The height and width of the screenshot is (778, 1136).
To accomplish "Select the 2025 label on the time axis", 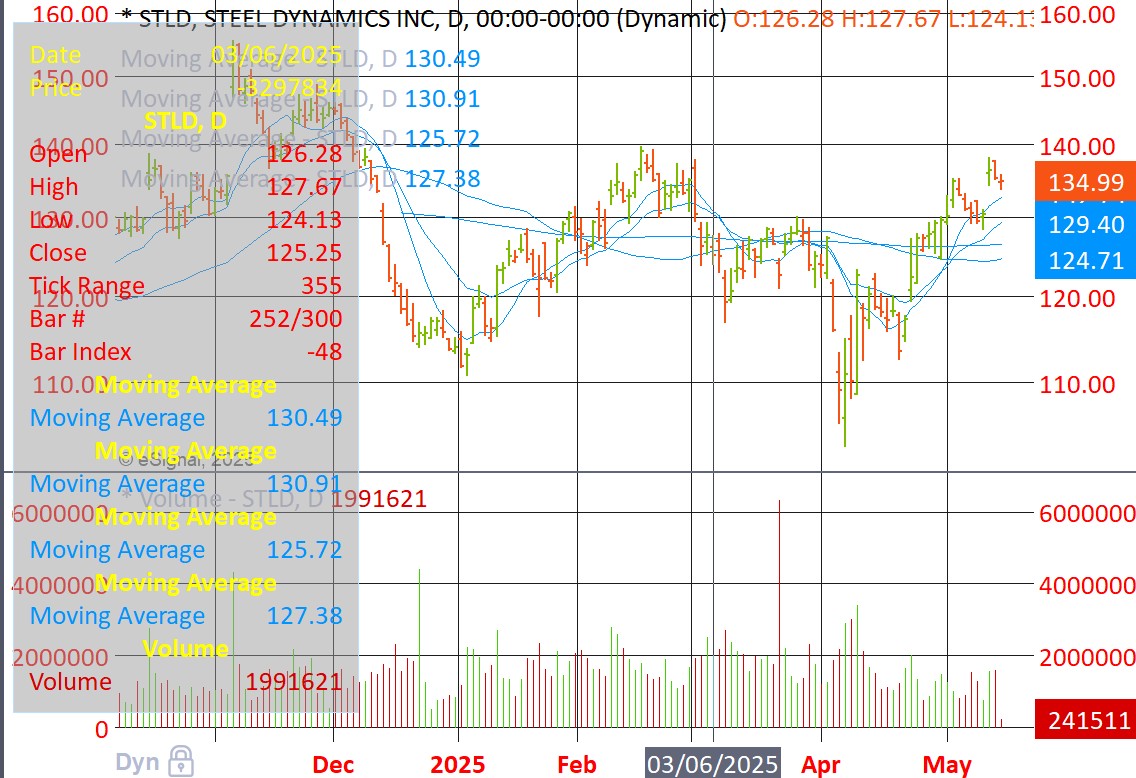I will [x=458, y=764].
